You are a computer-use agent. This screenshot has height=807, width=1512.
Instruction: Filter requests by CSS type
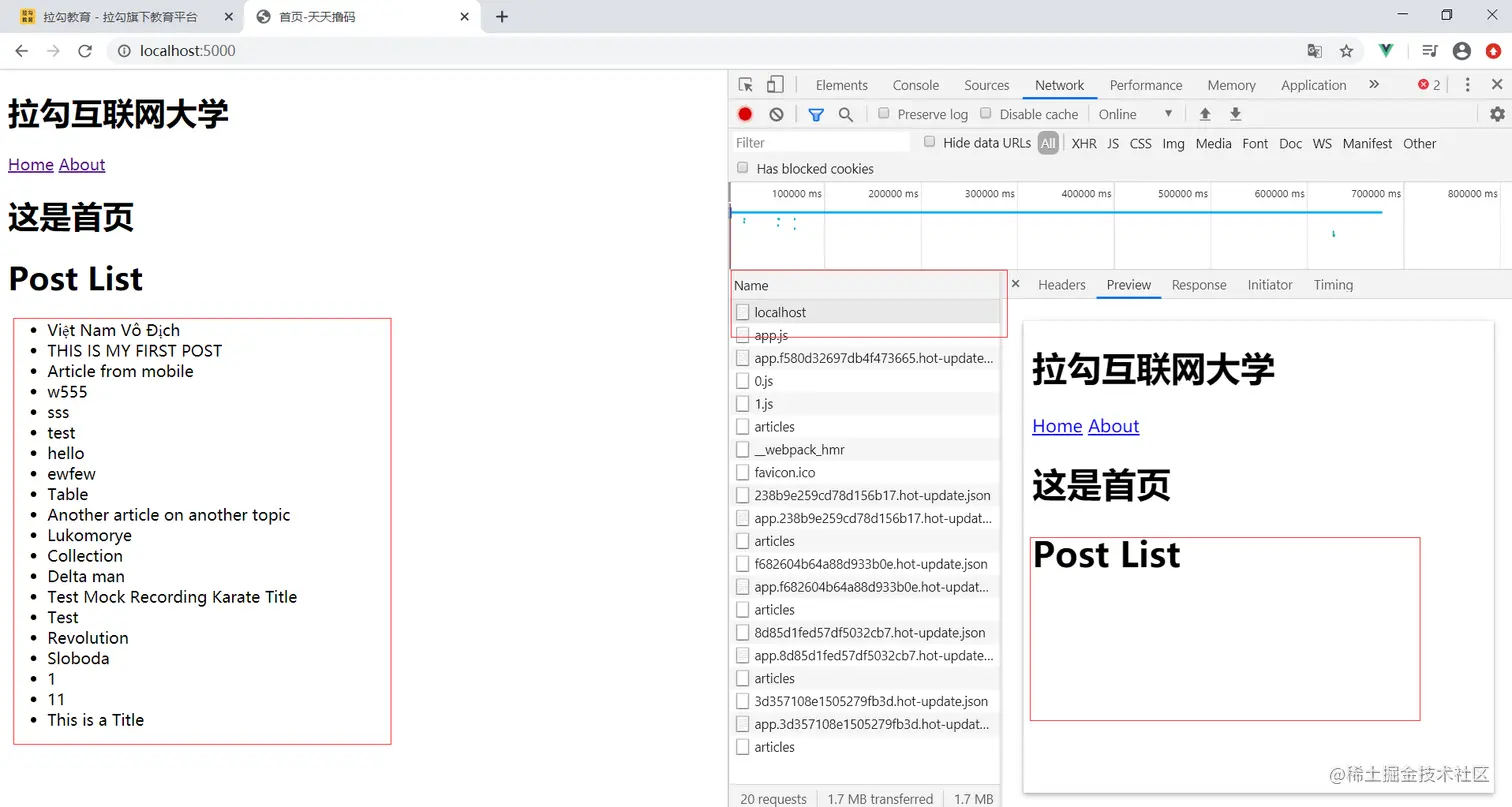pos(1141,143)
